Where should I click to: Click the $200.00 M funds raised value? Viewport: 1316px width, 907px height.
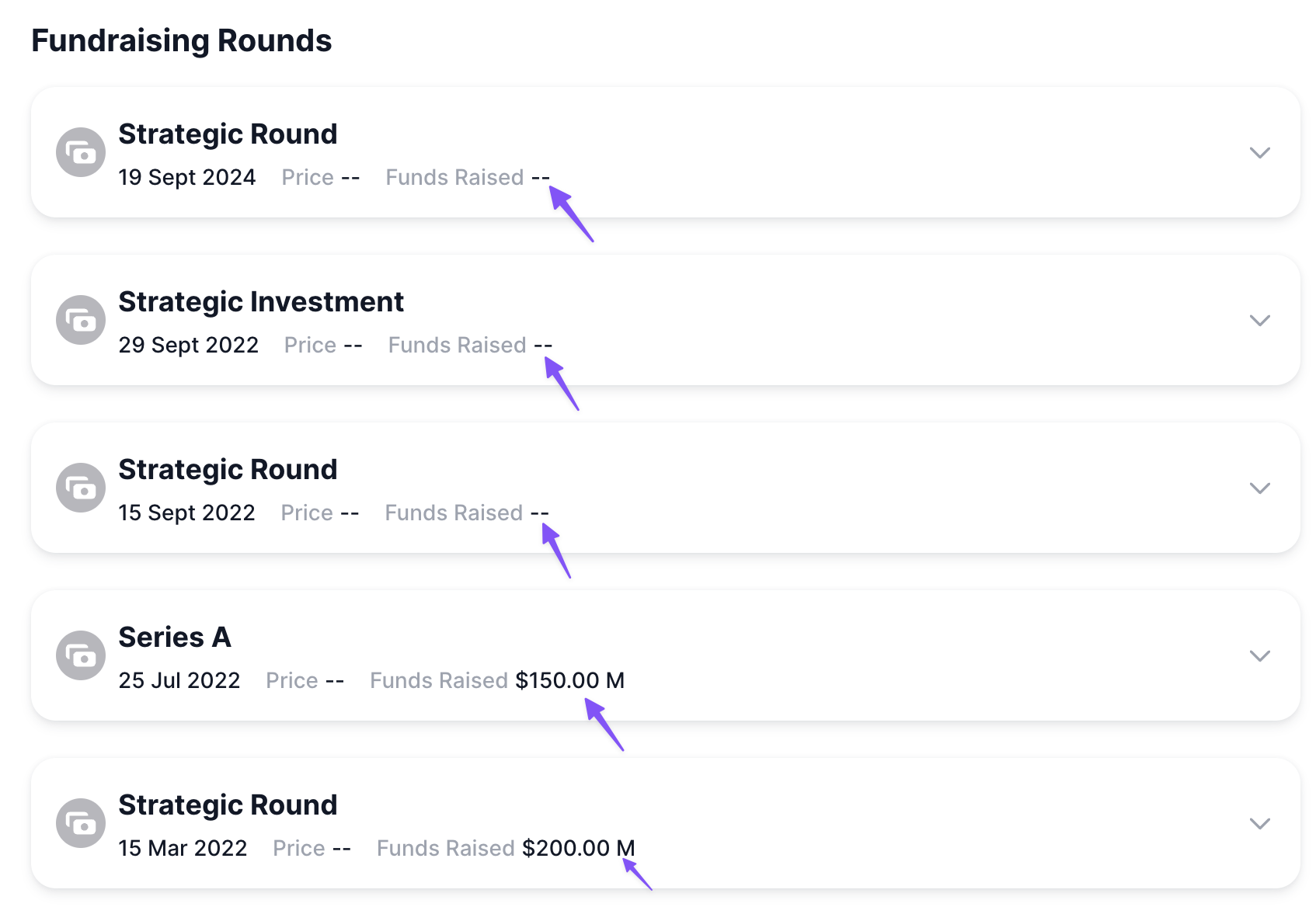click(x=578, y=848)
